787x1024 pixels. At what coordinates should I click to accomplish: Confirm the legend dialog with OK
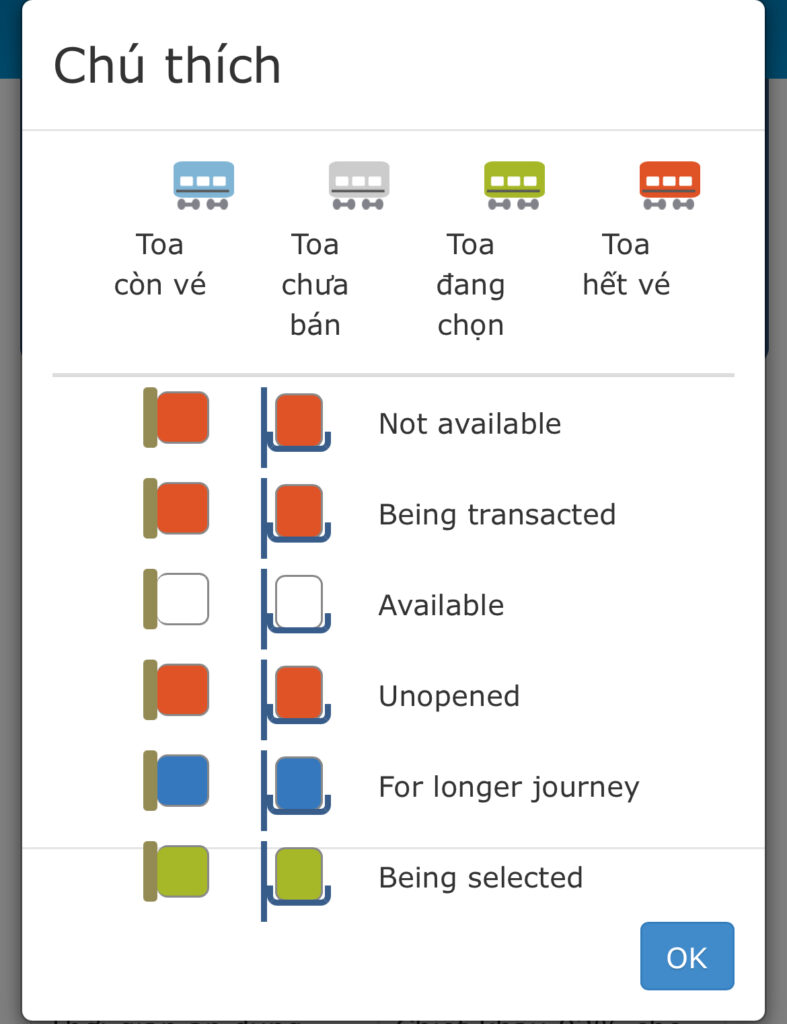[x=687, y=956]
